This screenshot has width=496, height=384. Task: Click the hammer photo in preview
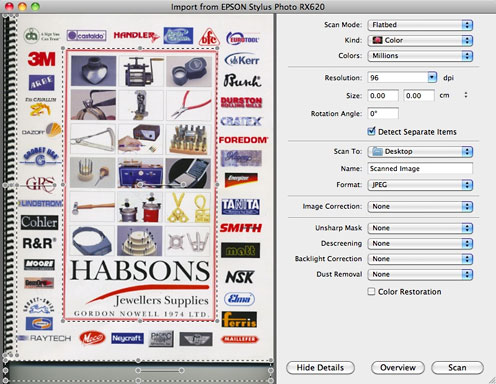[x=93, y=207]
